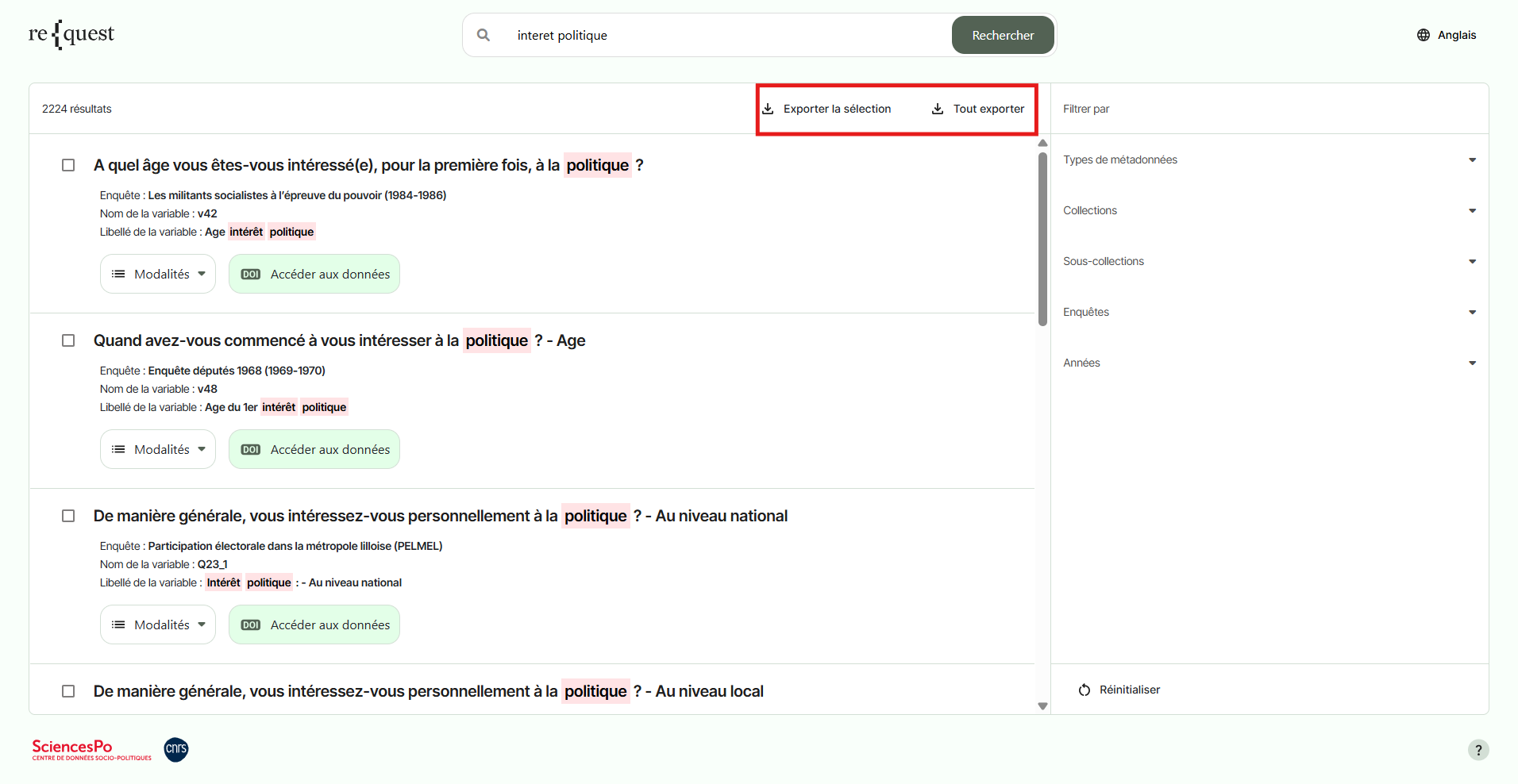Open the CNRS logo

[x=175, y=749]
